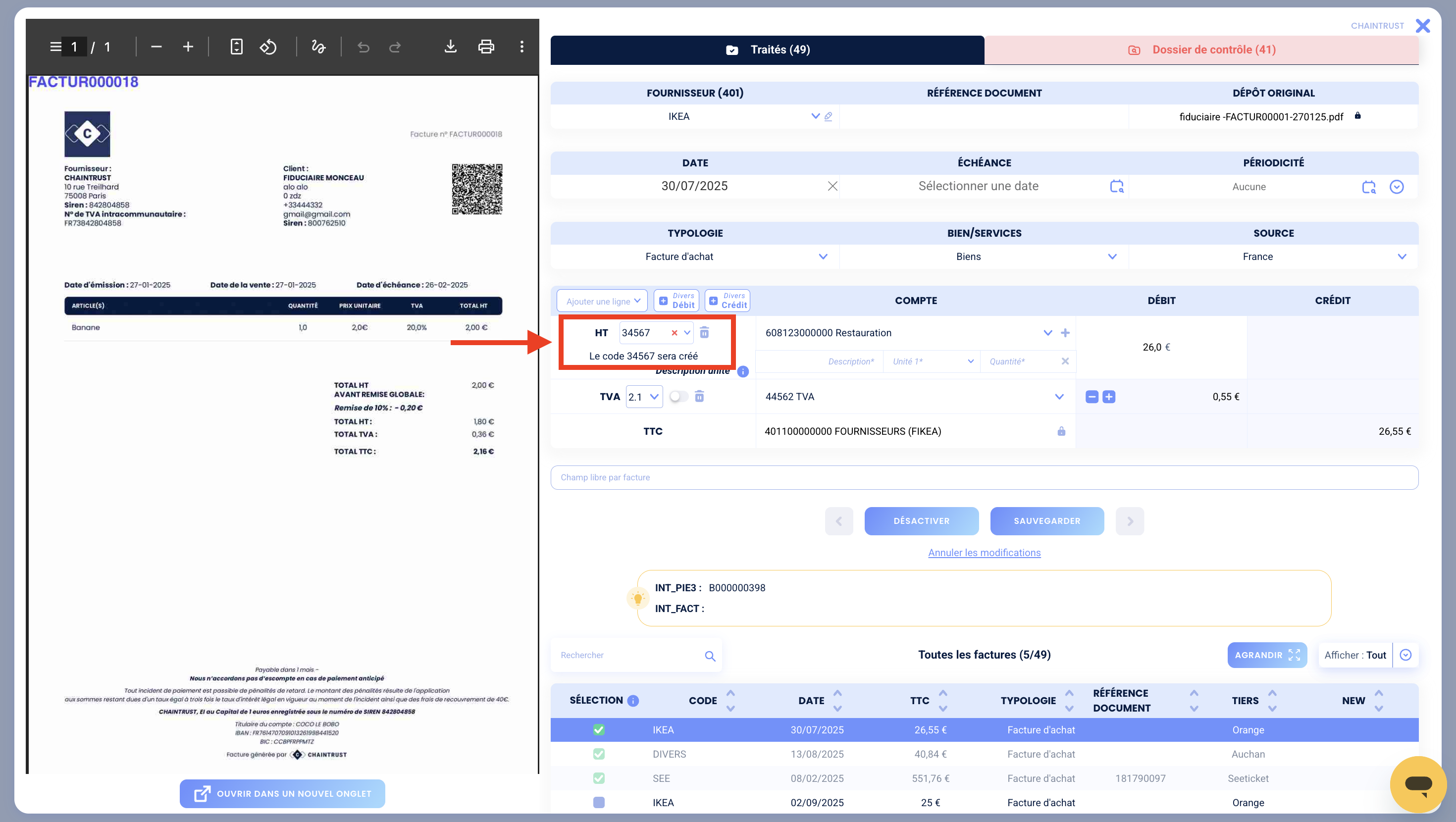Screen dimensions: 1456x822
Task: Open the Unité 1 dropdown
Action: (932, 361)
